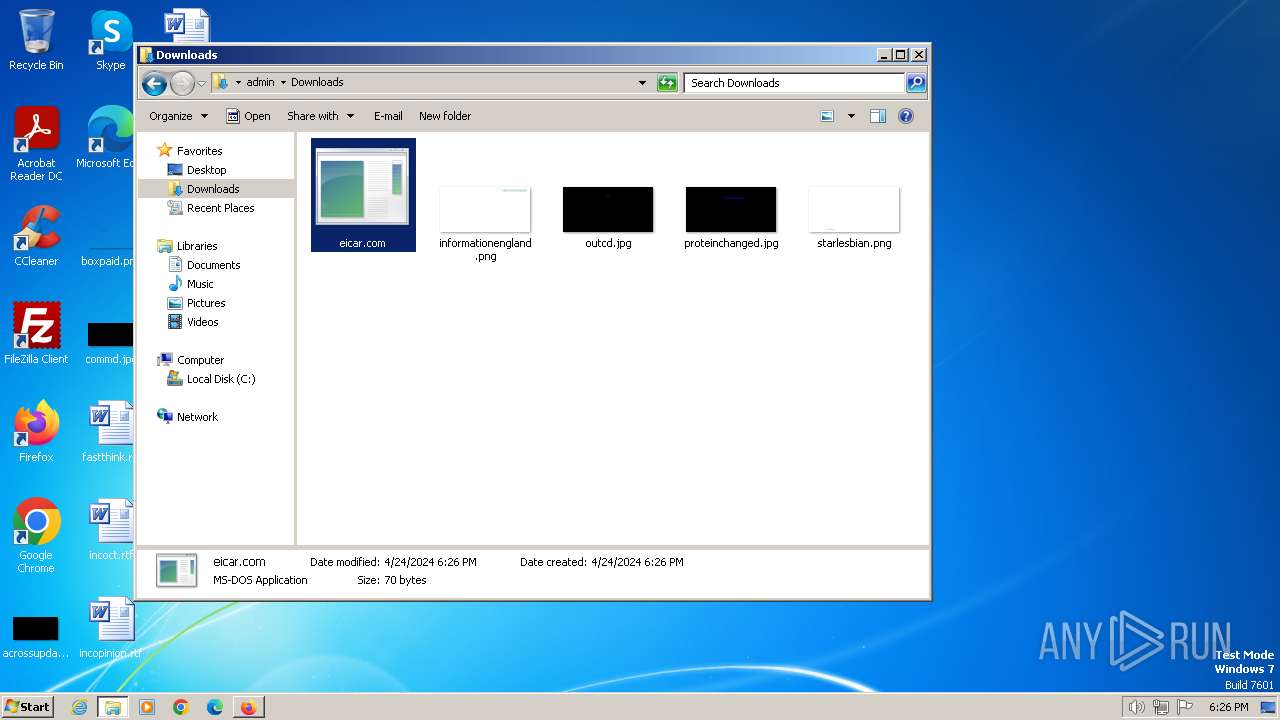
Task: Open the Organize menu
Action: pyautogui.click(x=178, y=116)
